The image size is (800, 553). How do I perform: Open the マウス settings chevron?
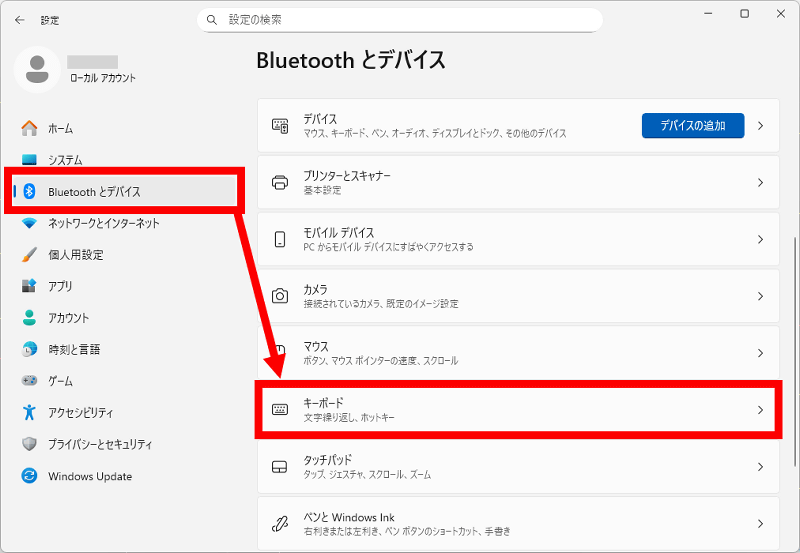[x=760, y=353]
